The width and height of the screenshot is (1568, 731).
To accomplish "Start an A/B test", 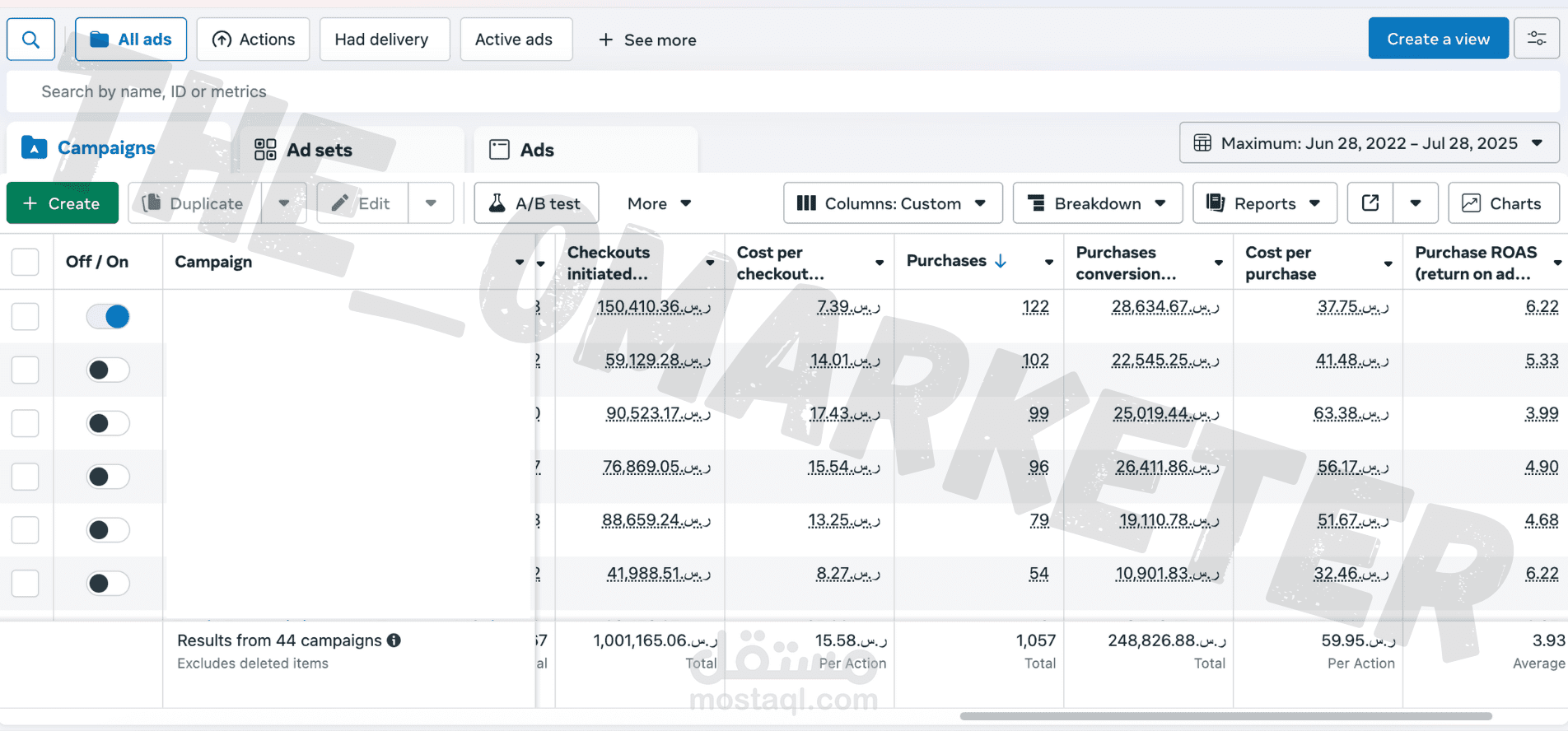I will pyautogui.click(x=536, y=203).
